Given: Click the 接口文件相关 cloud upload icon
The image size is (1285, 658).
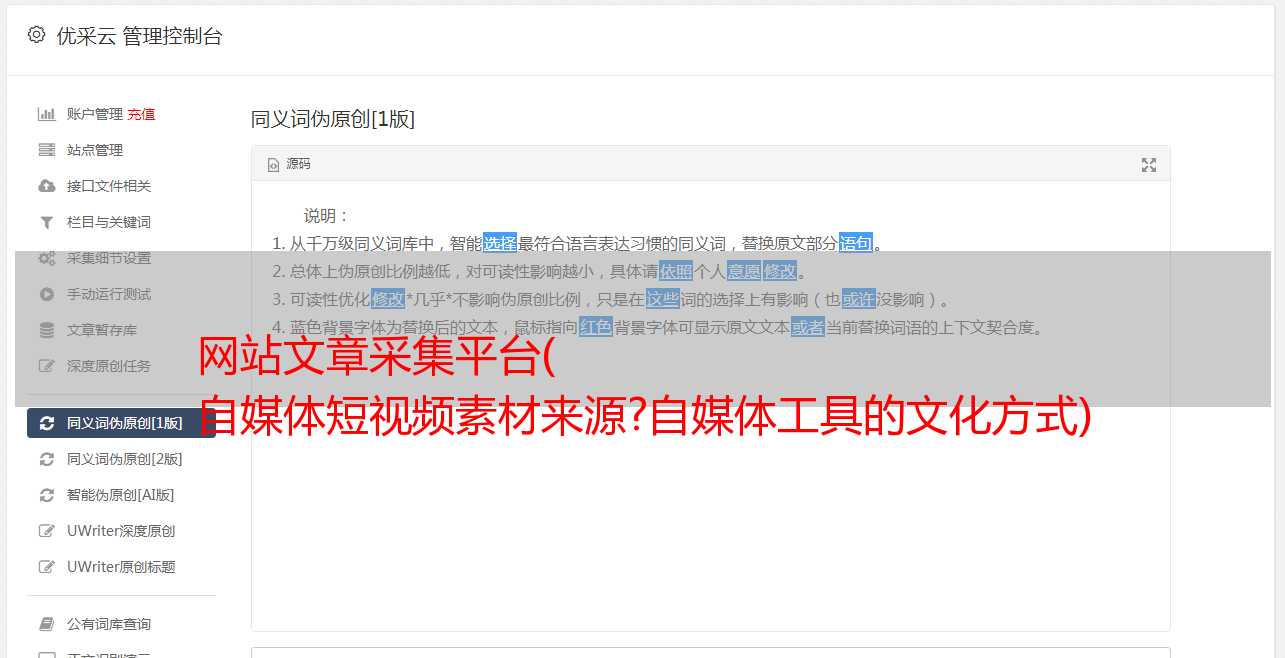Looking at the screenshot, I should pyautogui.click(x=46, y=186).
